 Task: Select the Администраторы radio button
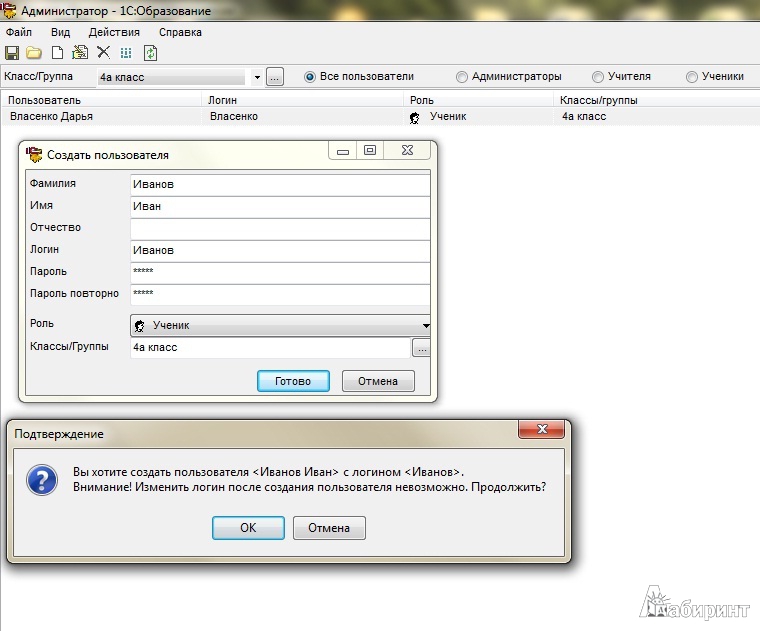pos(461,77)
